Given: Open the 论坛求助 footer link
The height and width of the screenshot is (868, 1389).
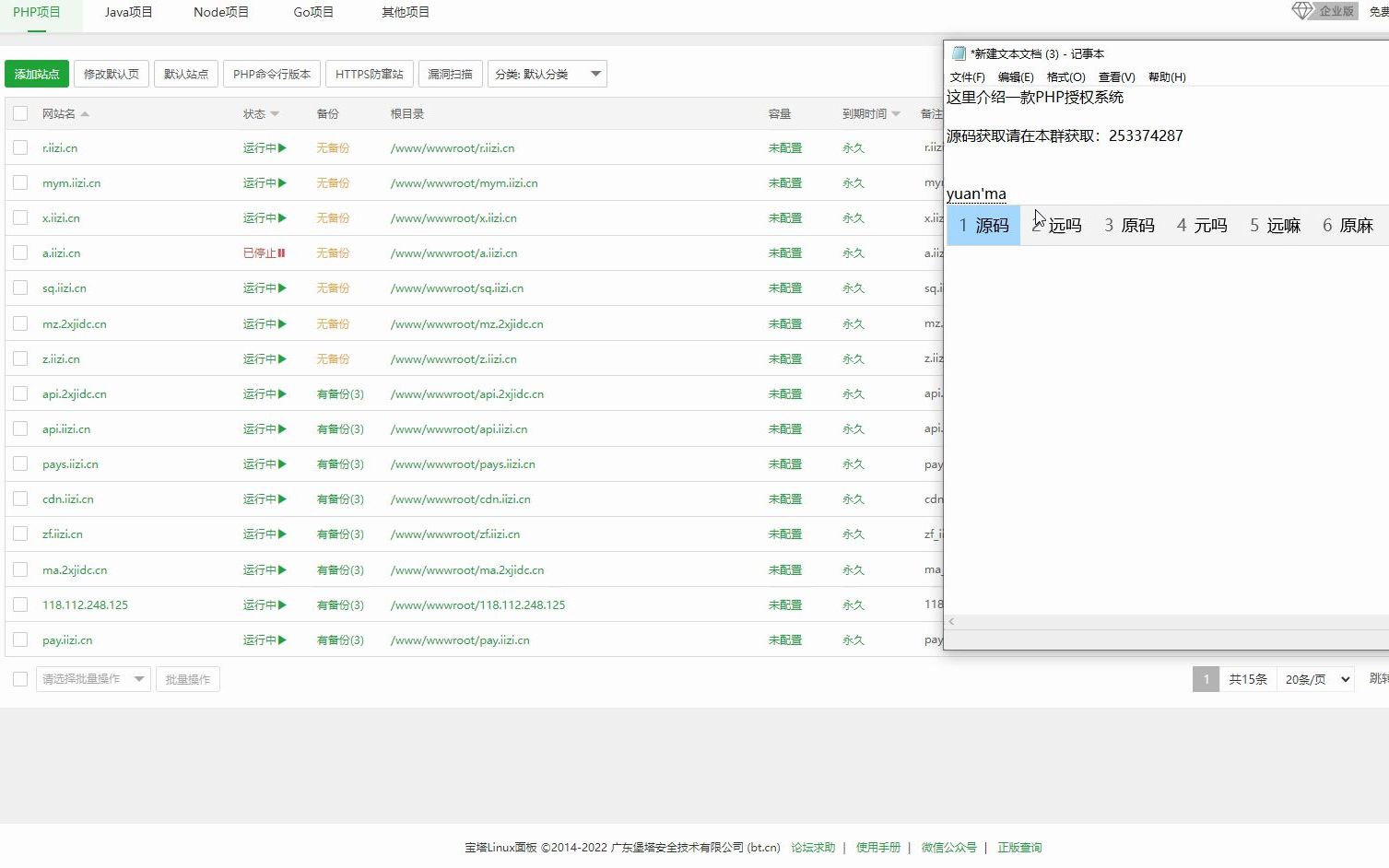Looking at the screenshot, I should (x=812, y=847).
